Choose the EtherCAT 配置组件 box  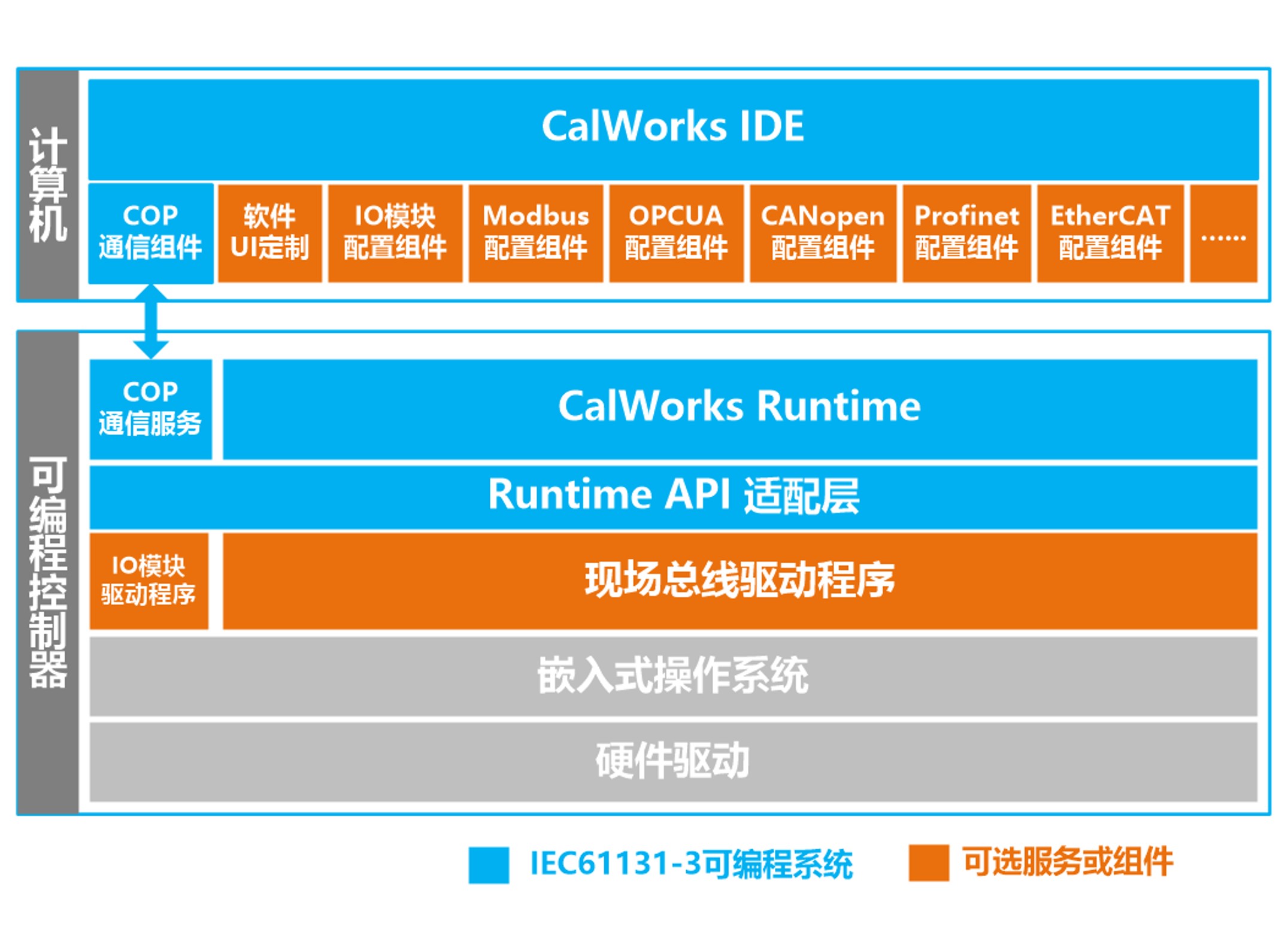click(1110, 233)
